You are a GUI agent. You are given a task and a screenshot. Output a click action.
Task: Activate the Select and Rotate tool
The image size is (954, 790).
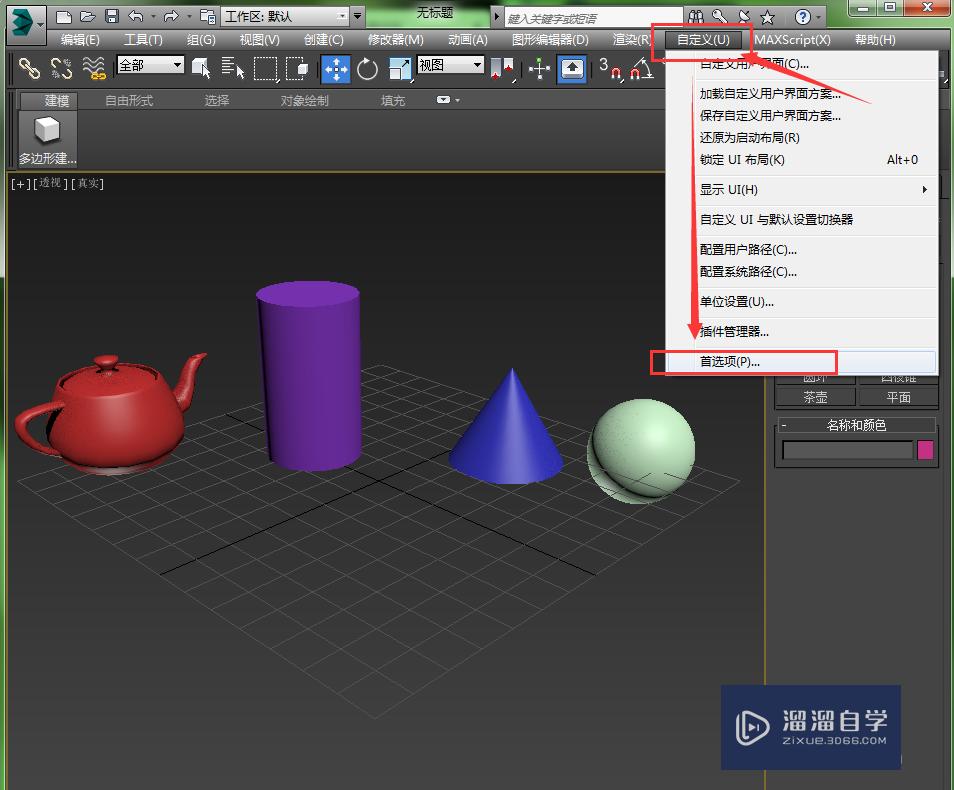click(x=368, y=68)
